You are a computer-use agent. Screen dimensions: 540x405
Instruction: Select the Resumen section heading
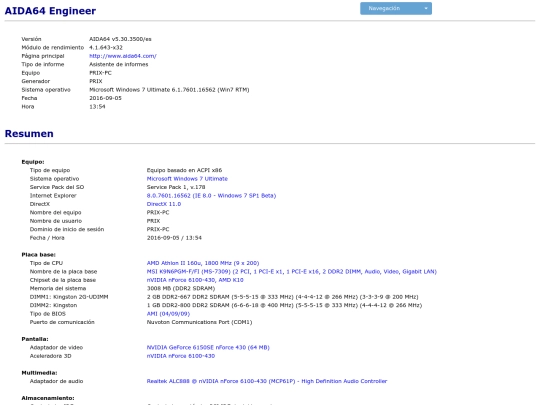[29, 134]
